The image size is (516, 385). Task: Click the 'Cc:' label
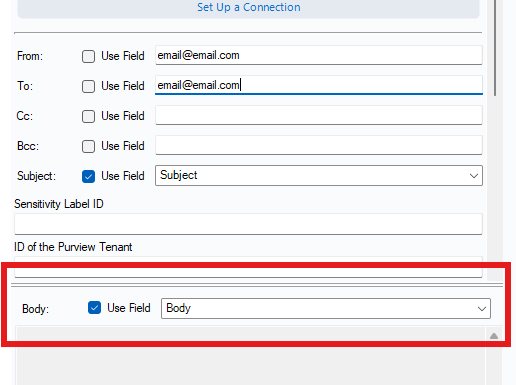[x=25, y=116]
